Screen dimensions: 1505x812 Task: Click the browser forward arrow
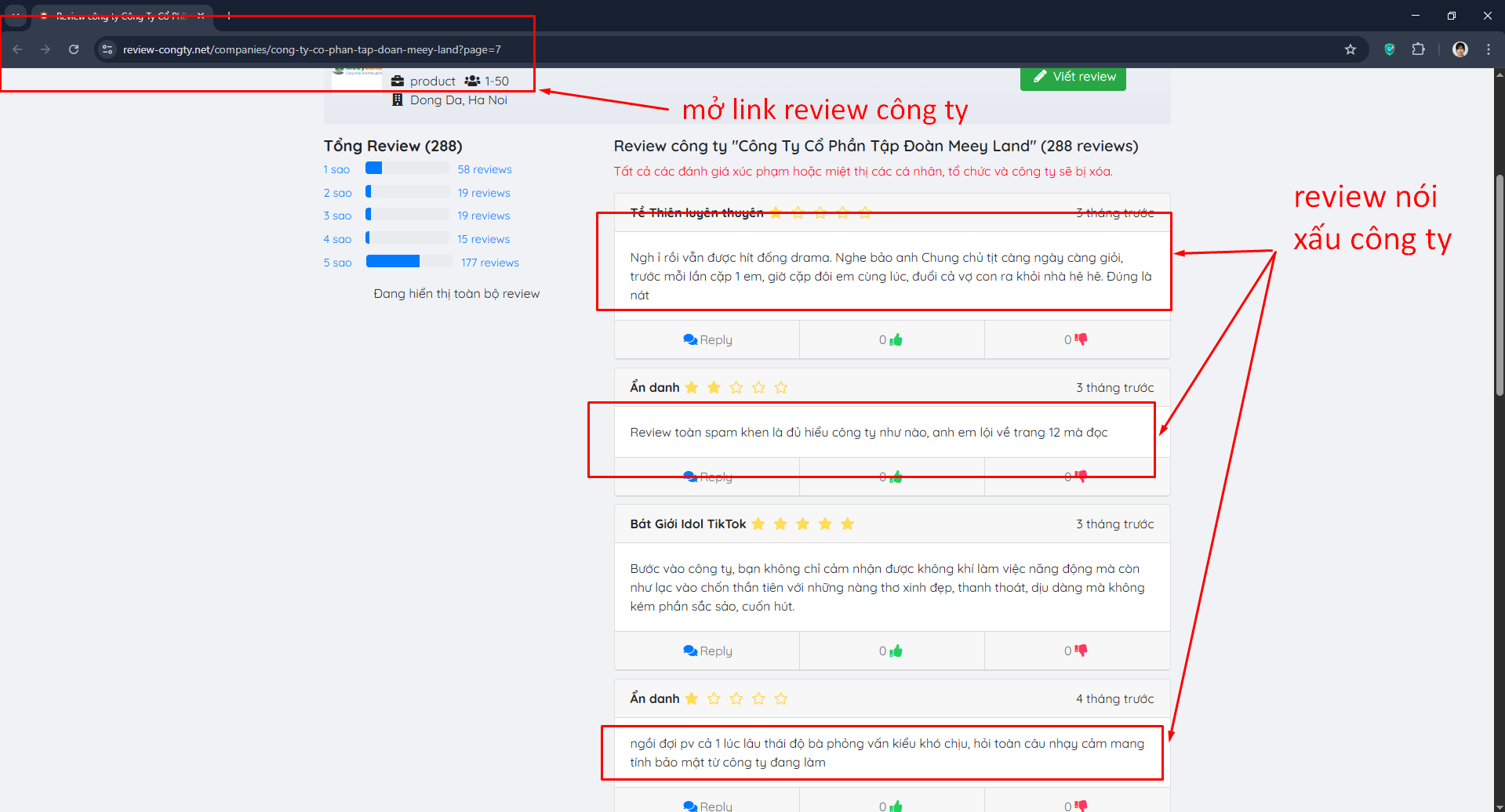(45, 49)
